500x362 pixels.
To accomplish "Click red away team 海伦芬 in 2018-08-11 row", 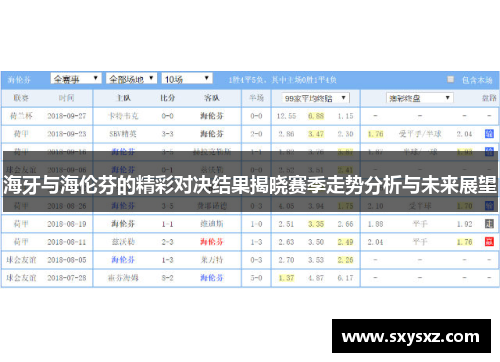I will (x=212, y=242).
